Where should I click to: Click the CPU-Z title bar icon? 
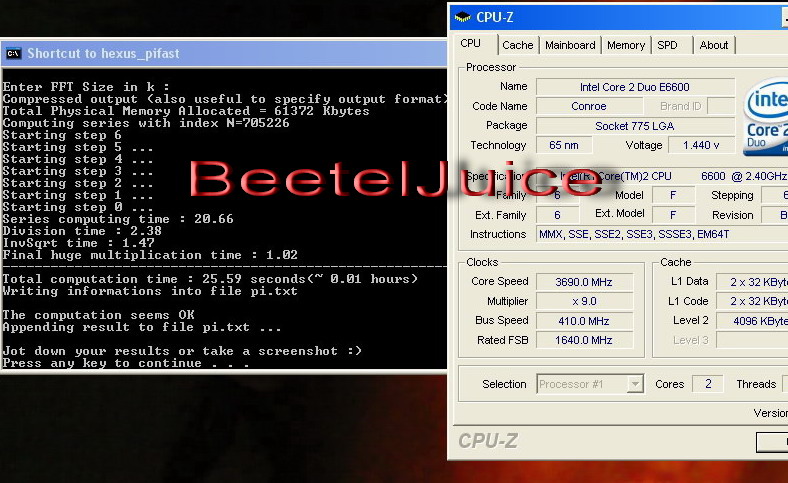(462, 17)
